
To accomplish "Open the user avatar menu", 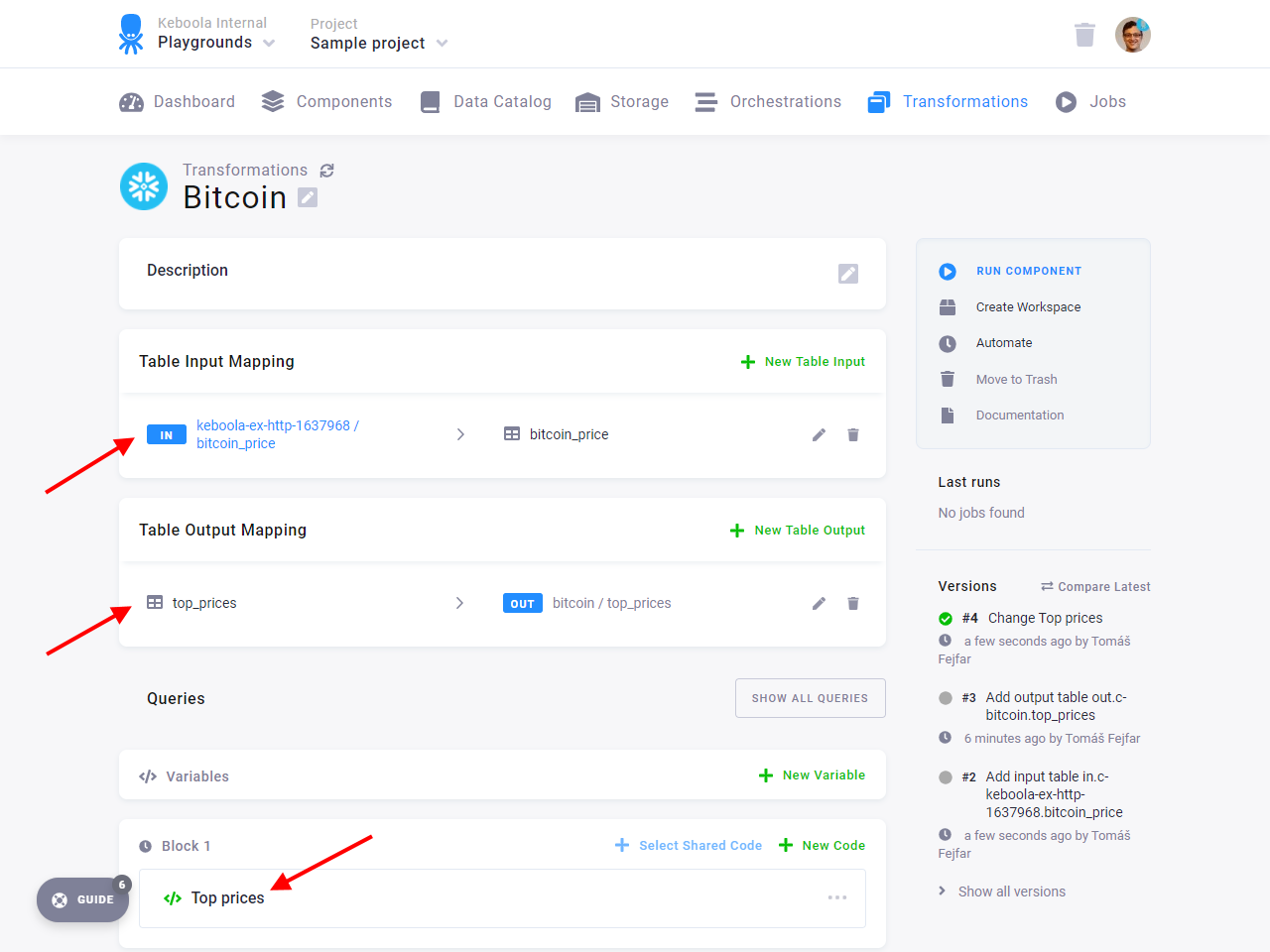I will pyautogui.click(x=1133, y=35).
